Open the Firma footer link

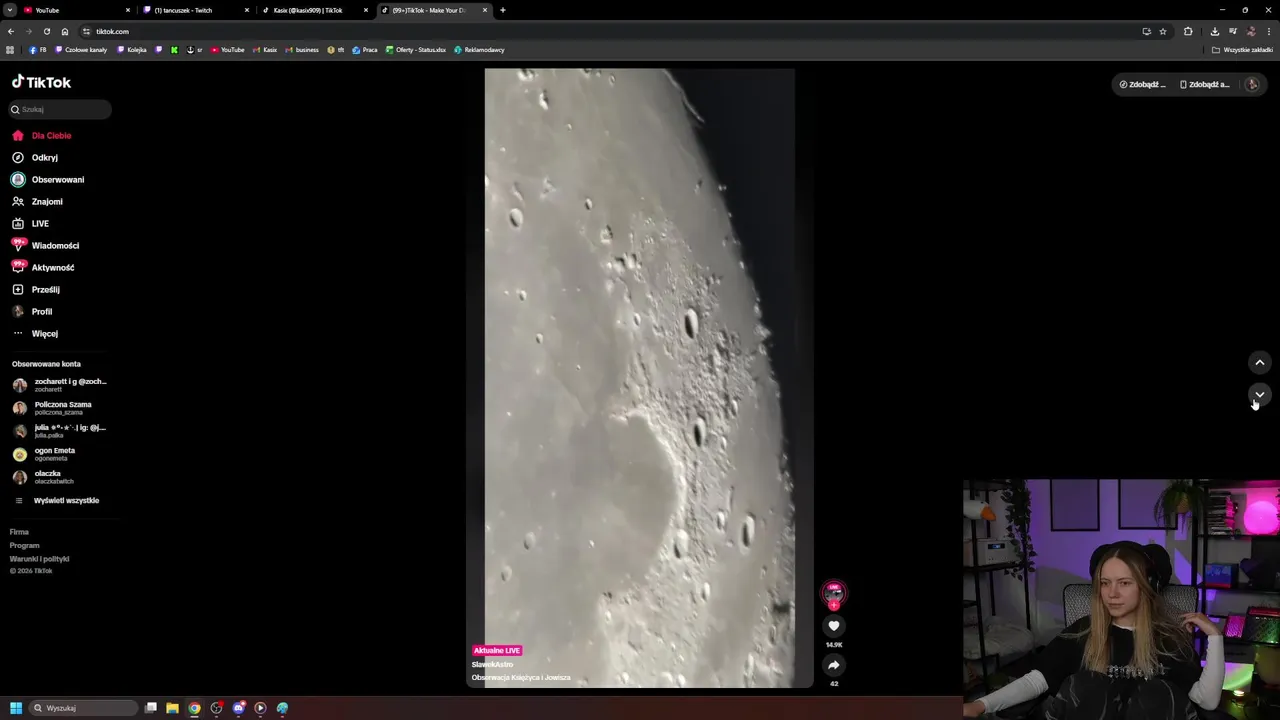[x=19, y=532]
